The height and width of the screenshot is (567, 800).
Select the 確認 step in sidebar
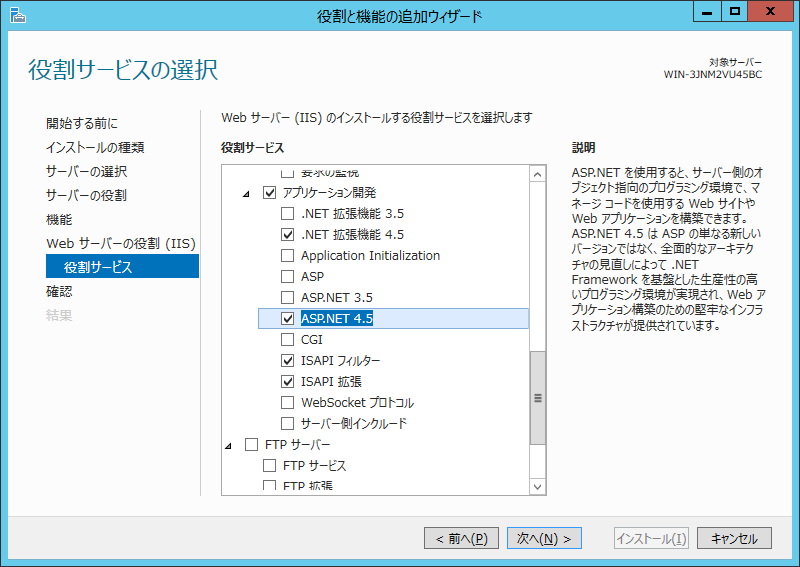point(59,291)
